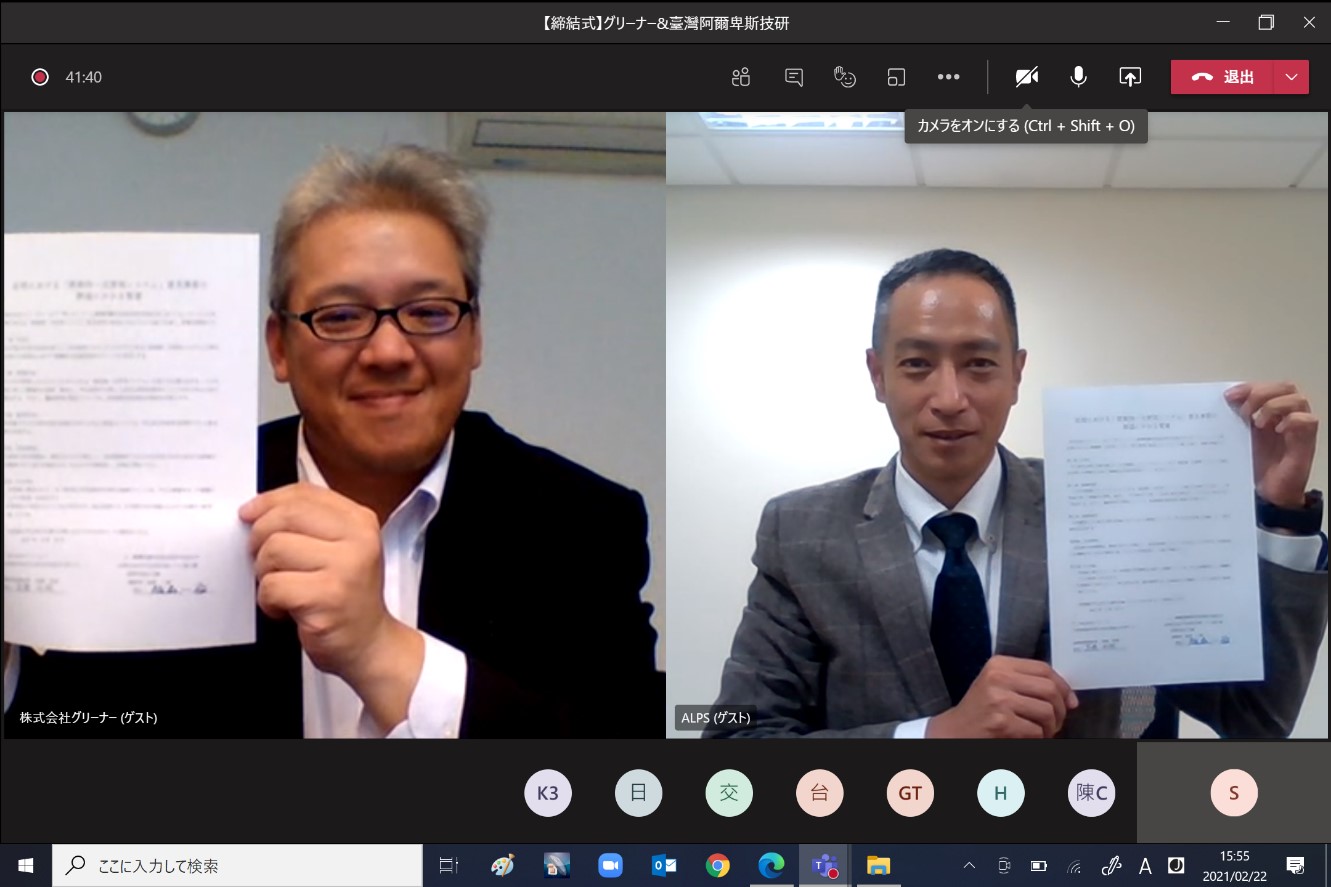Select participant avatar 台
The image size is (1331, 887).
point(820,794)
